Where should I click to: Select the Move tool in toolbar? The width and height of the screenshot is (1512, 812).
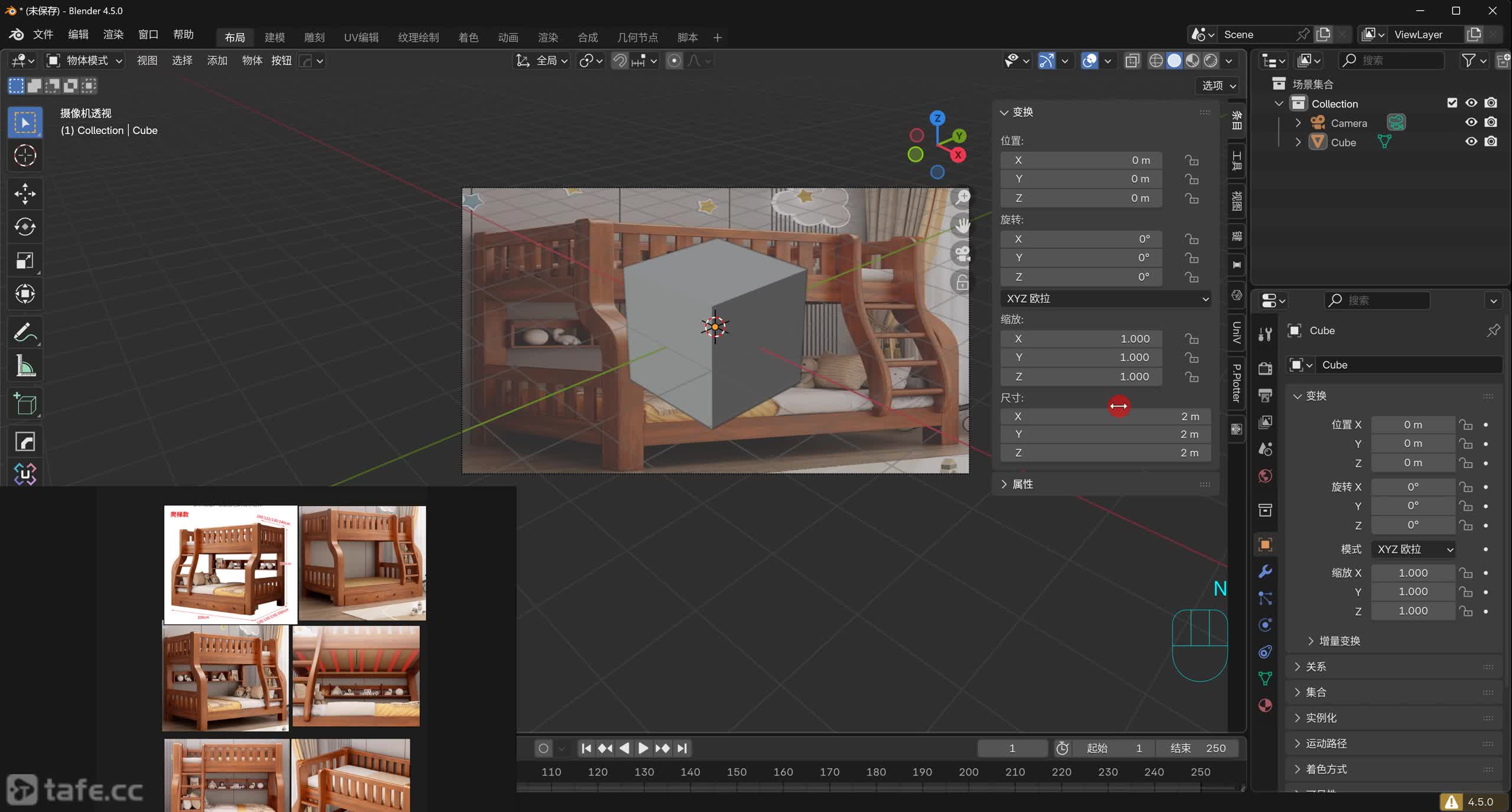pos(25,193)
